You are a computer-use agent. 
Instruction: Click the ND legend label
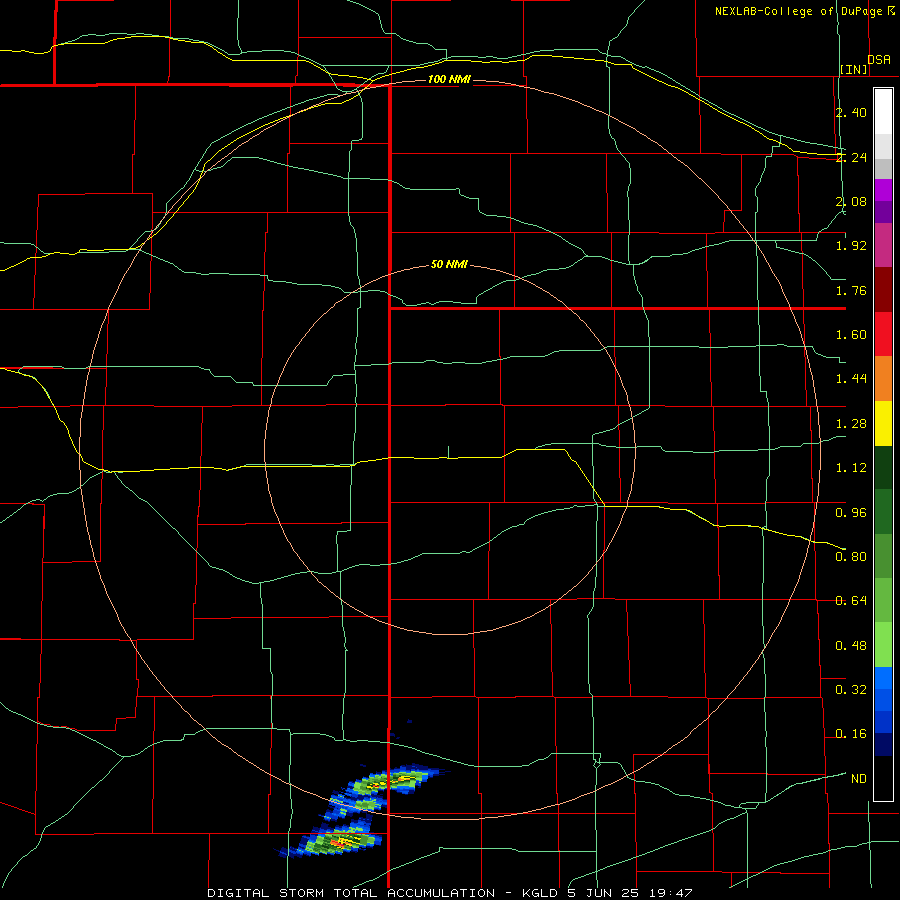click(859, 779)
